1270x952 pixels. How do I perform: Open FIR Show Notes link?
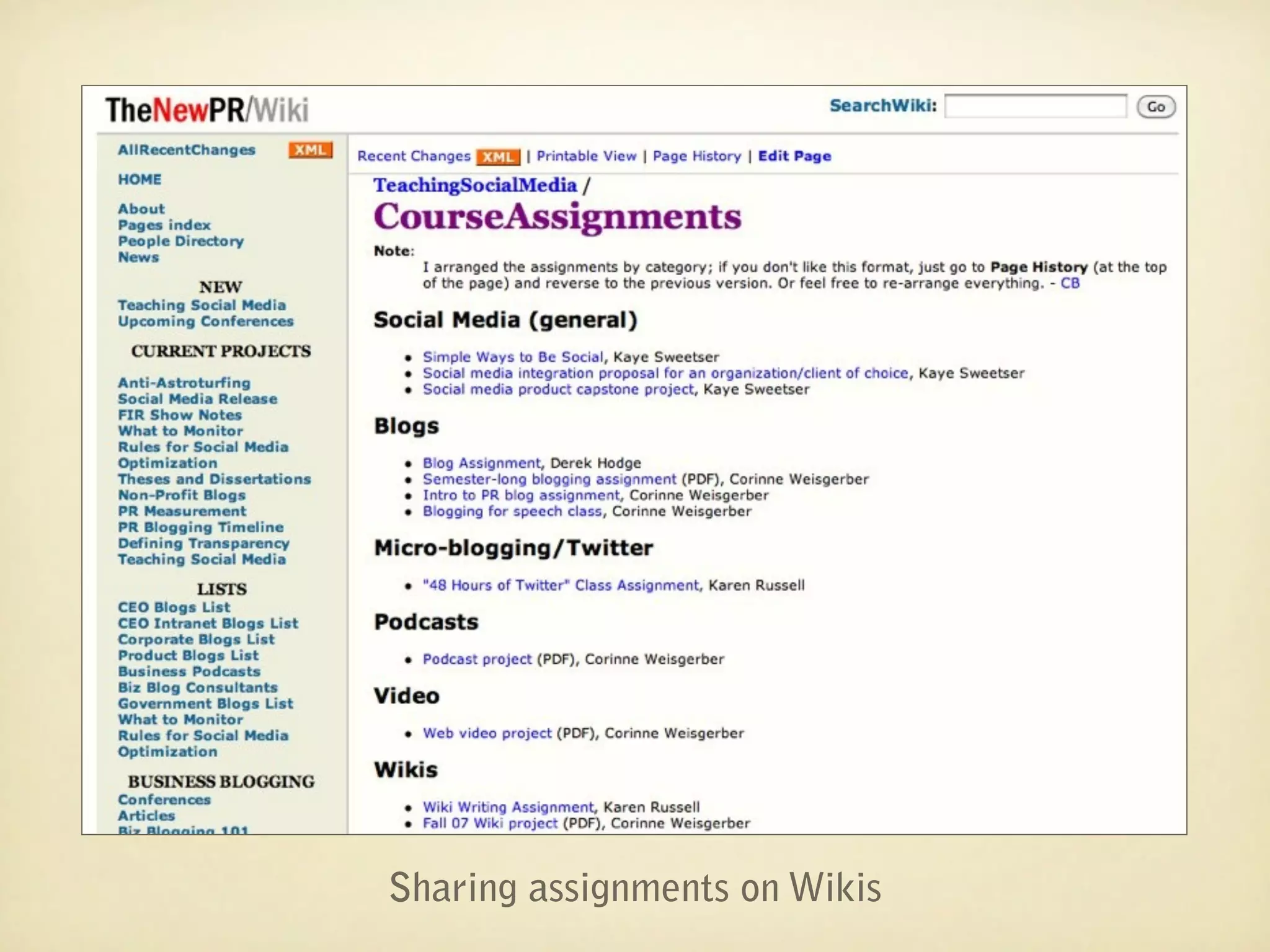(x=180, y=415)
